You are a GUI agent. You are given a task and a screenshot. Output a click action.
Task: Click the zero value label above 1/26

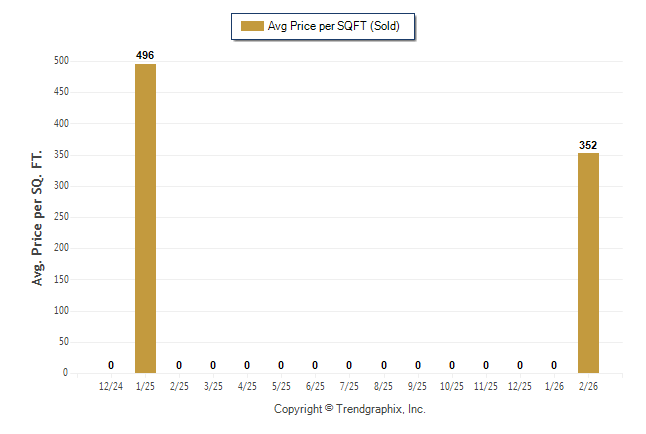(554, 365)
